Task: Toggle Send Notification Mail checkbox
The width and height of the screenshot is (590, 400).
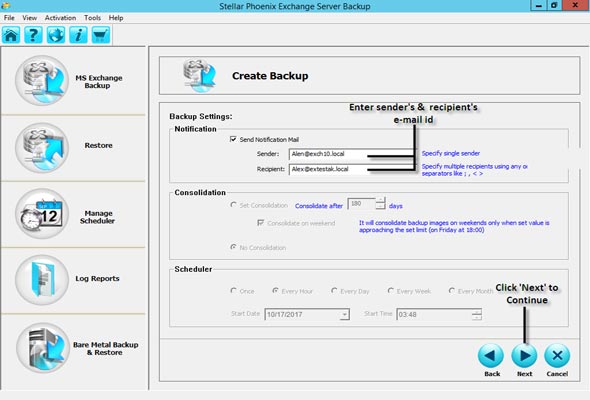Action: (x=233, y=139)
